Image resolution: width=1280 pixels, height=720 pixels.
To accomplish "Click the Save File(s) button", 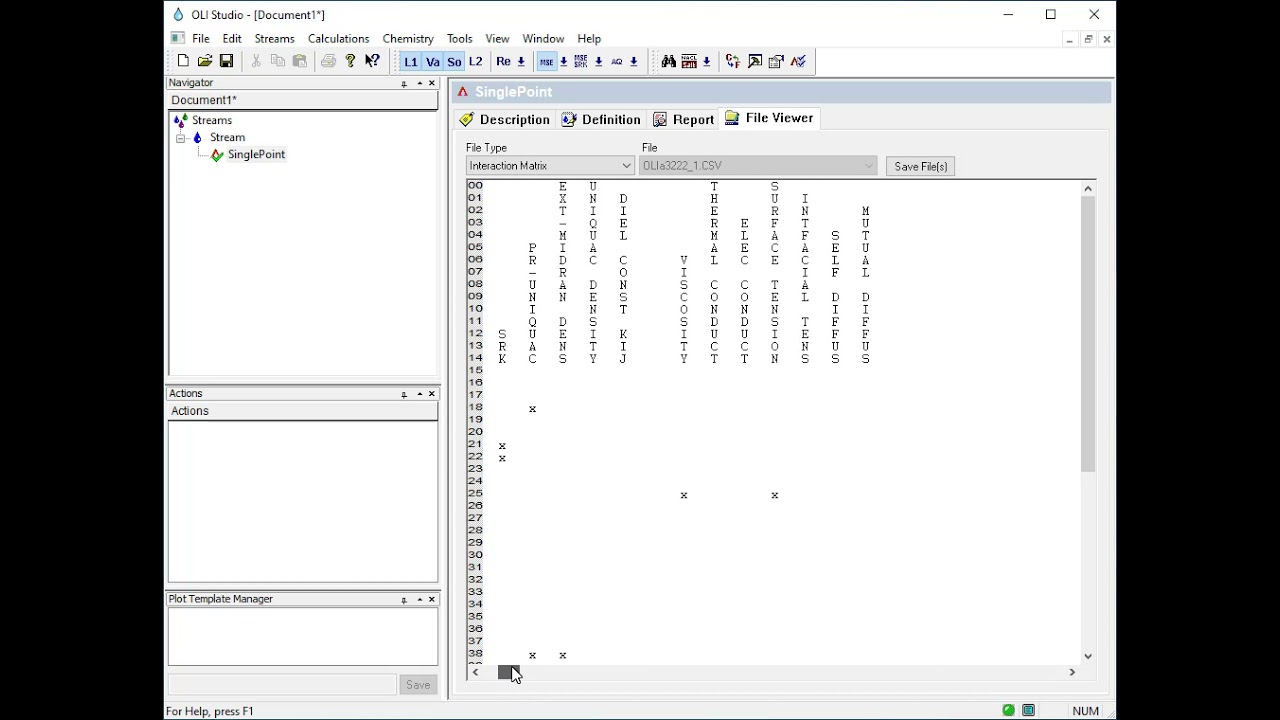I will [x=921, y=166].
